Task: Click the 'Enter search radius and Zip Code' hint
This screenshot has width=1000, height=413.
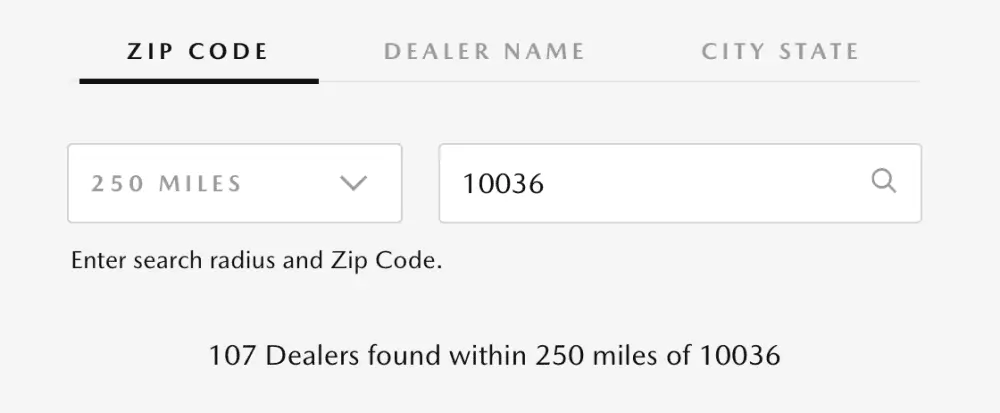Action: (256, 261)
